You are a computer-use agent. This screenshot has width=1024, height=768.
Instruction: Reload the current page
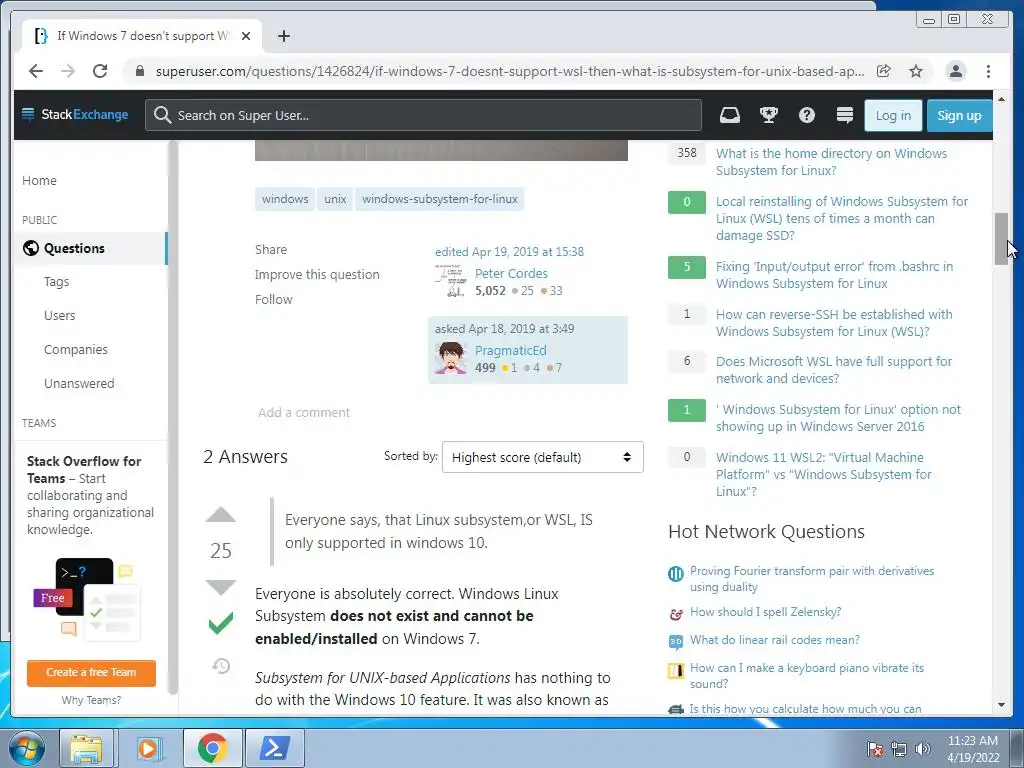[100, 71]
